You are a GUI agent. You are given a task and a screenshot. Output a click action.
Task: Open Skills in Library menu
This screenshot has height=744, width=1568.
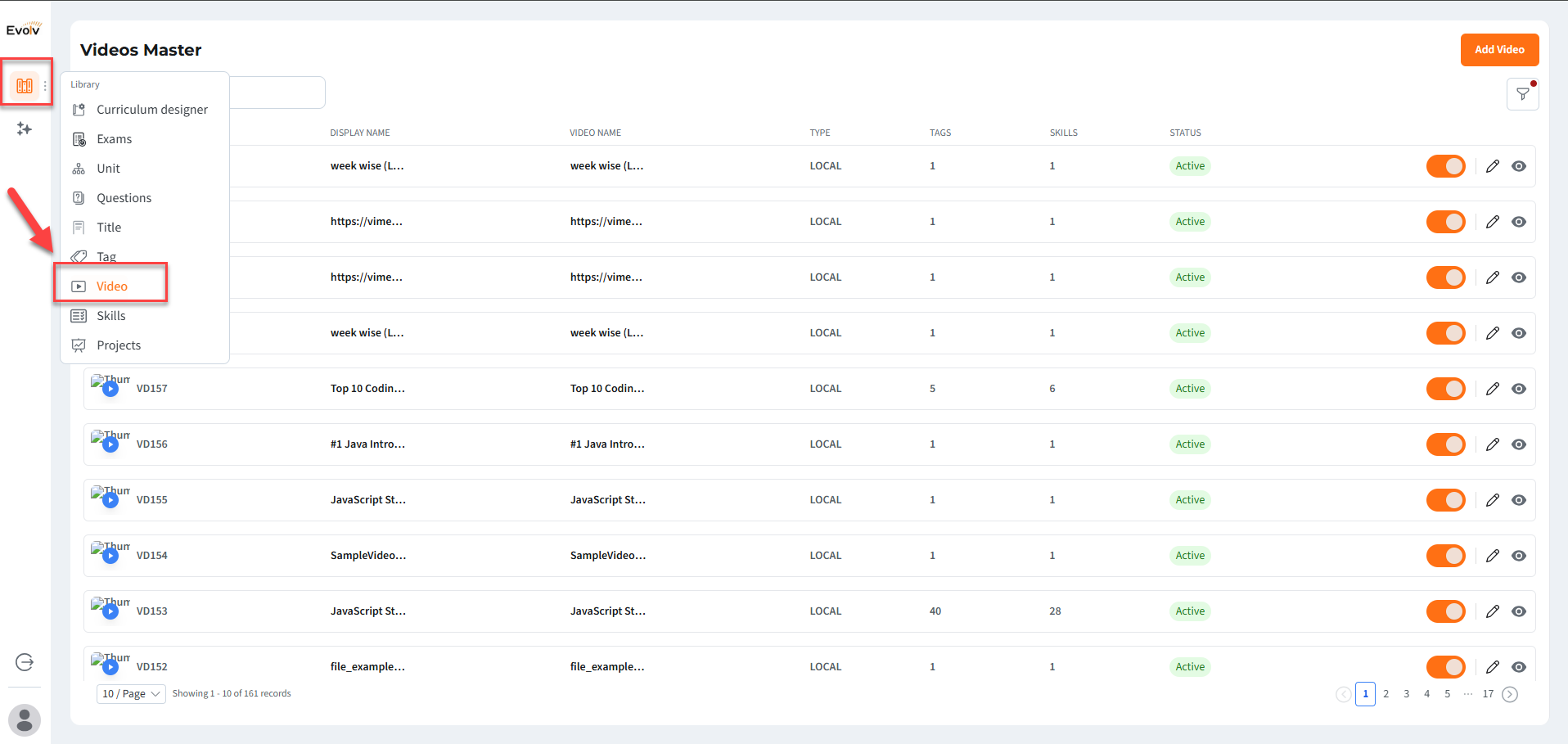tap(144, 316)
